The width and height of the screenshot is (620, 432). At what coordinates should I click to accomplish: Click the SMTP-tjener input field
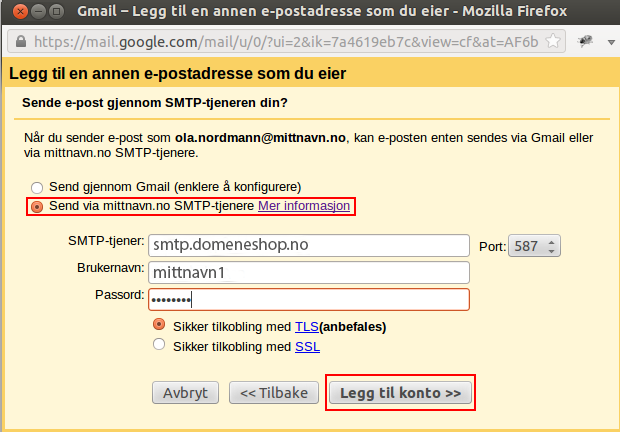[308, 246]
